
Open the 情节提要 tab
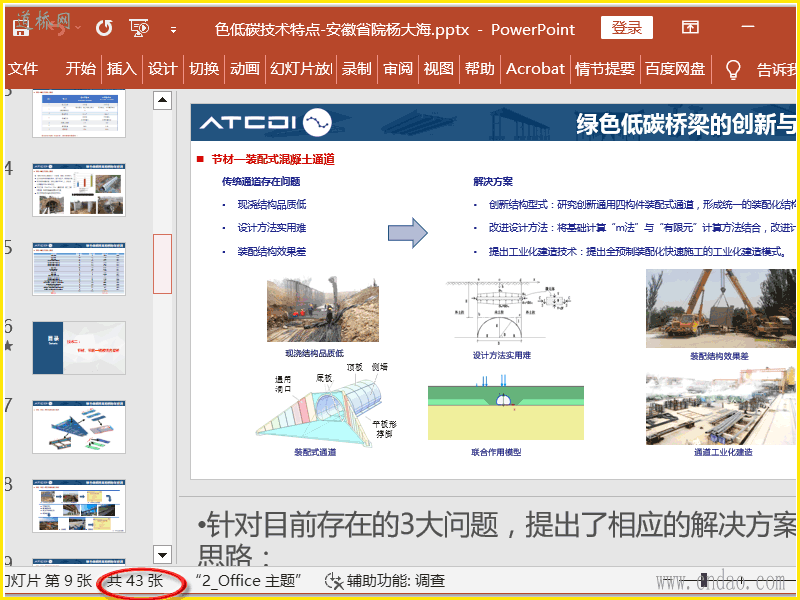605,69
